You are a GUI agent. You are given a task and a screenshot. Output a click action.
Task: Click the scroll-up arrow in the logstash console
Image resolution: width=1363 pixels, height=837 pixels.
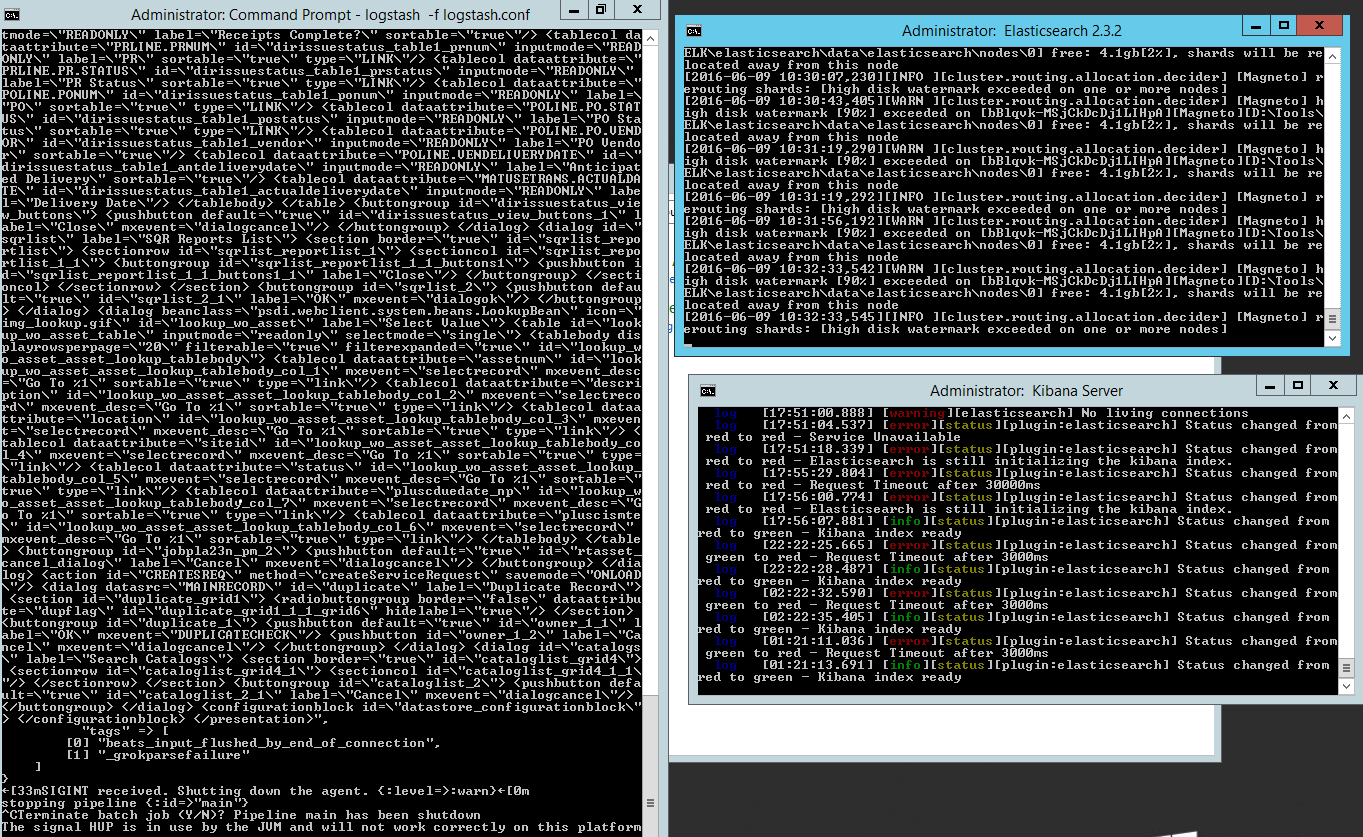[x=650, y=37]
